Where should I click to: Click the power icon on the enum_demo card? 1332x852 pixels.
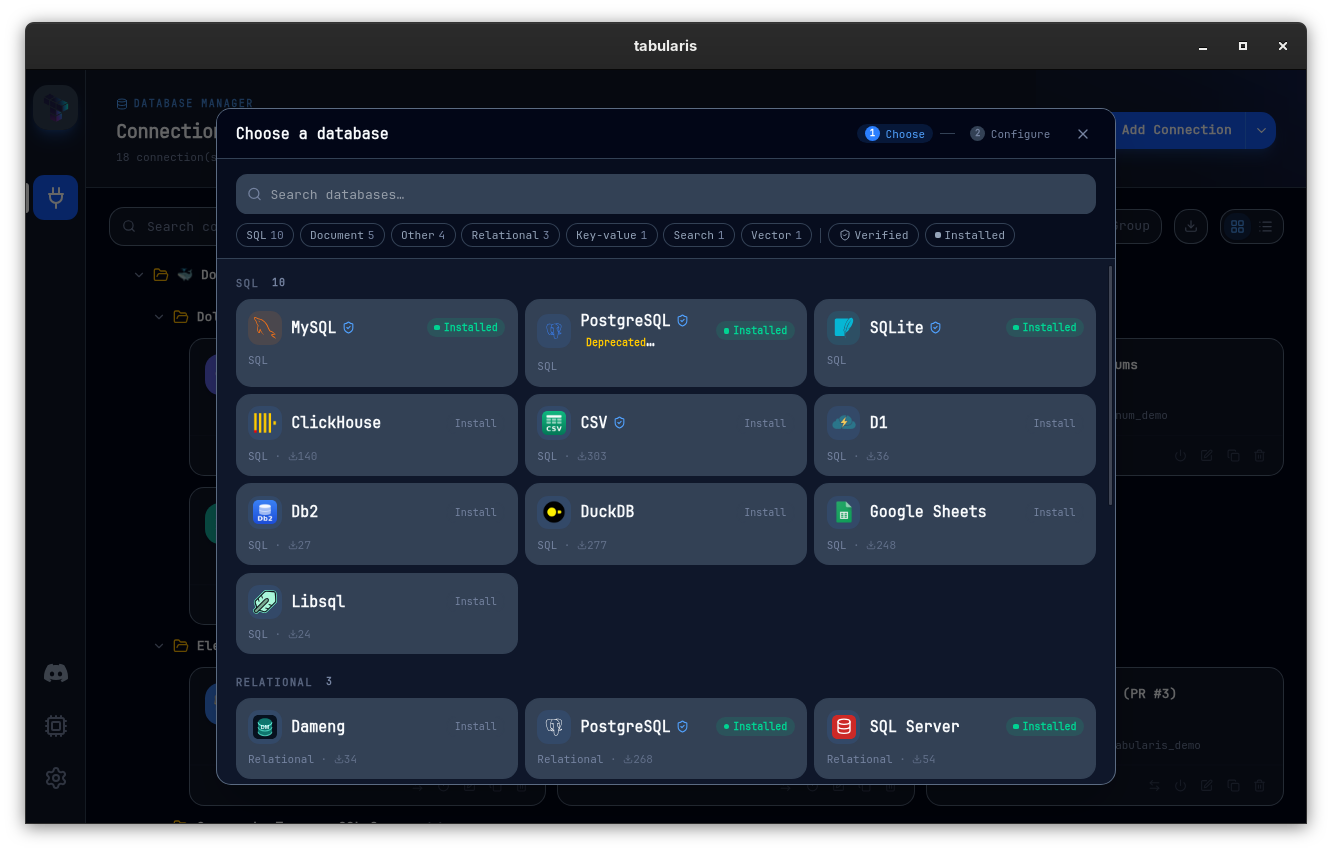[x=1180, y=456]
